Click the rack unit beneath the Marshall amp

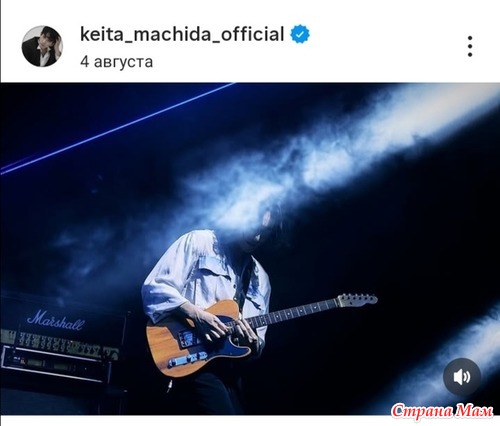click(x=55, y=365)
